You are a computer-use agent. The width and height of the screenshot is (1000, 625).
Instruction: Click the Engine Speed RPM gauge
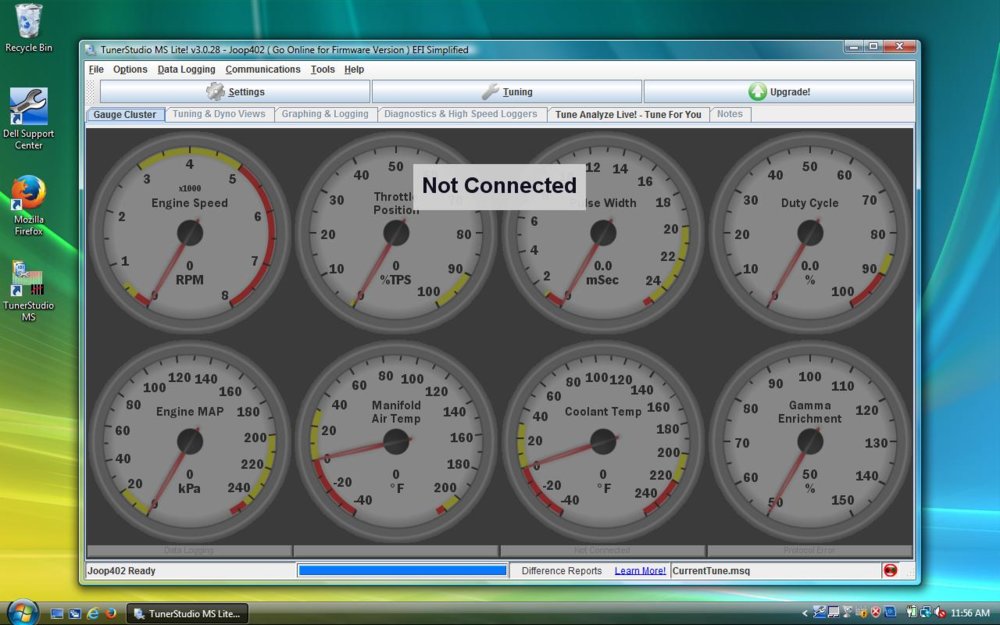[x=190, y=233]
